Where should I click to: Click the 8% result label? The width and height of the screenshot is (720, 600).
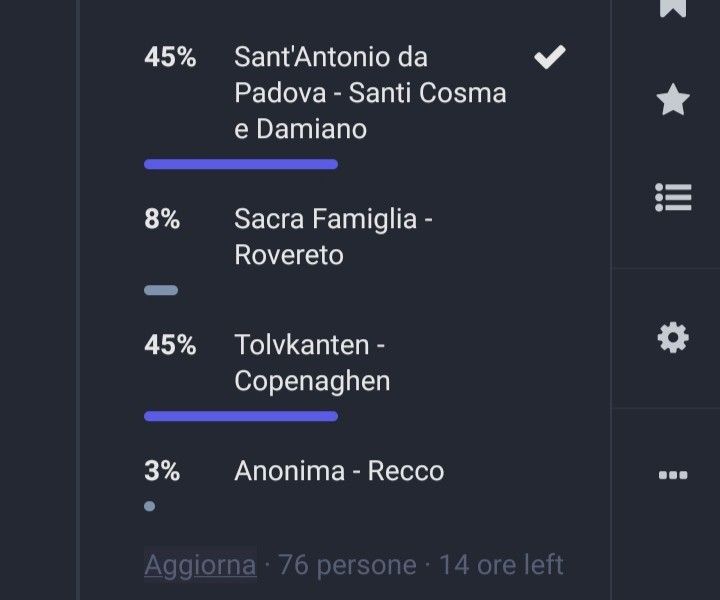162,219
